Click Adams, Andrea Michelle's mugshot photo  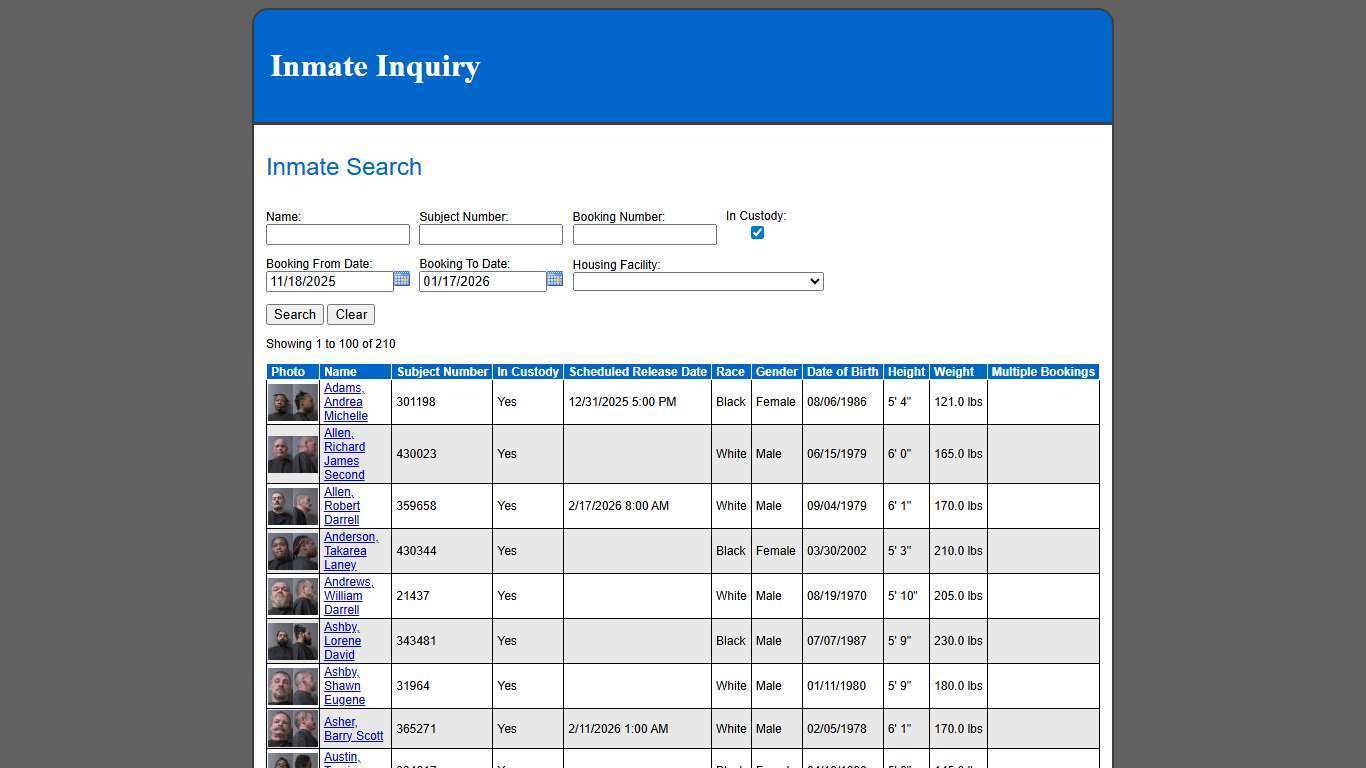coord(292,401)
